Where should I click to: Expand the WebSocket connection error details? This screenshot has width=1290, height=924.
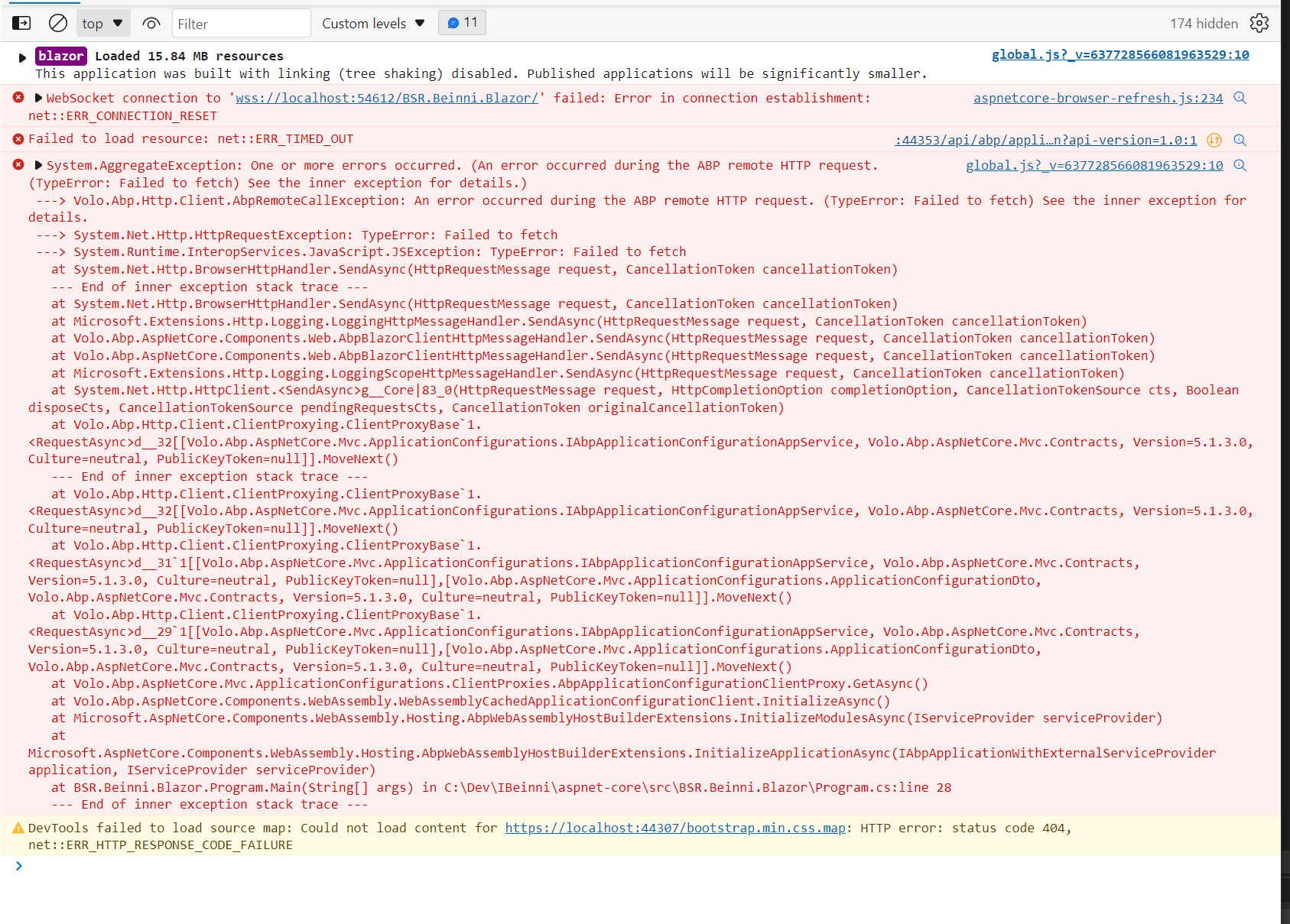37,97
